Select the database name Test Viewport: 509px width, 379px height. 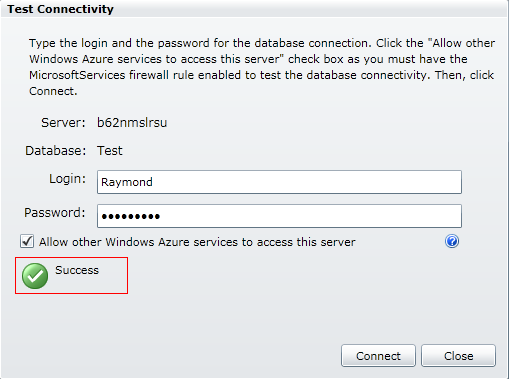(x=110, y=151)
